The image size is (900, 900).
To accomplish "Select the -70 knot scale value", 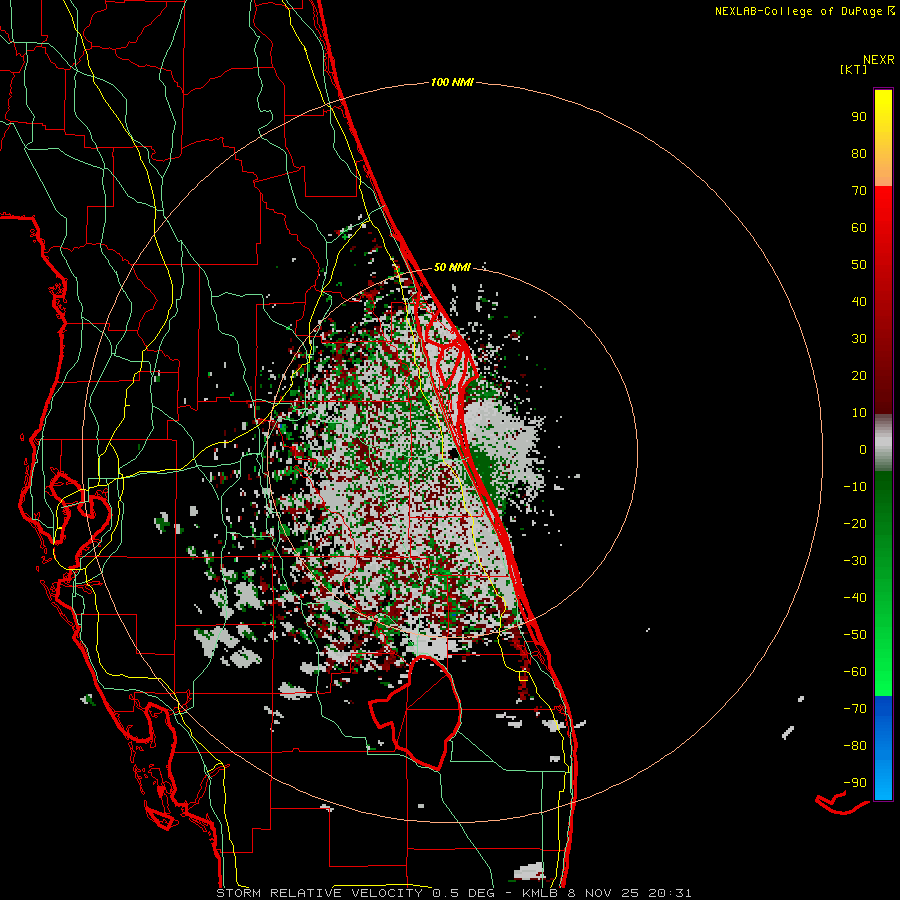I will pos(855,709).
